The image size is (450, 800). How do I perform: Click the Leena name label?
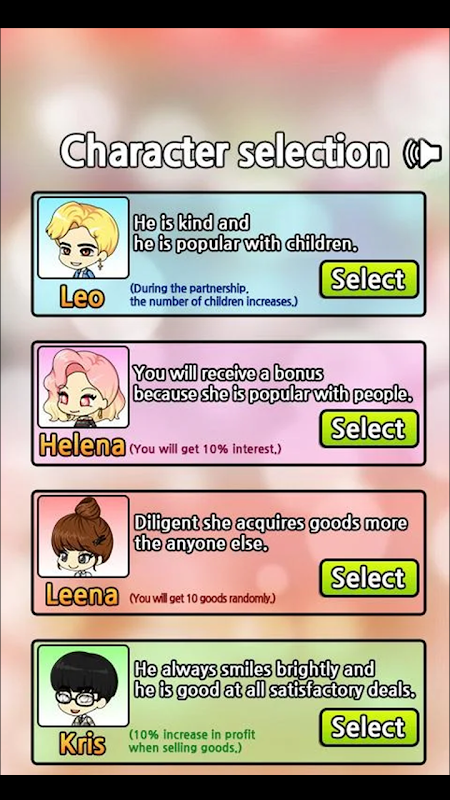point(82,595)
